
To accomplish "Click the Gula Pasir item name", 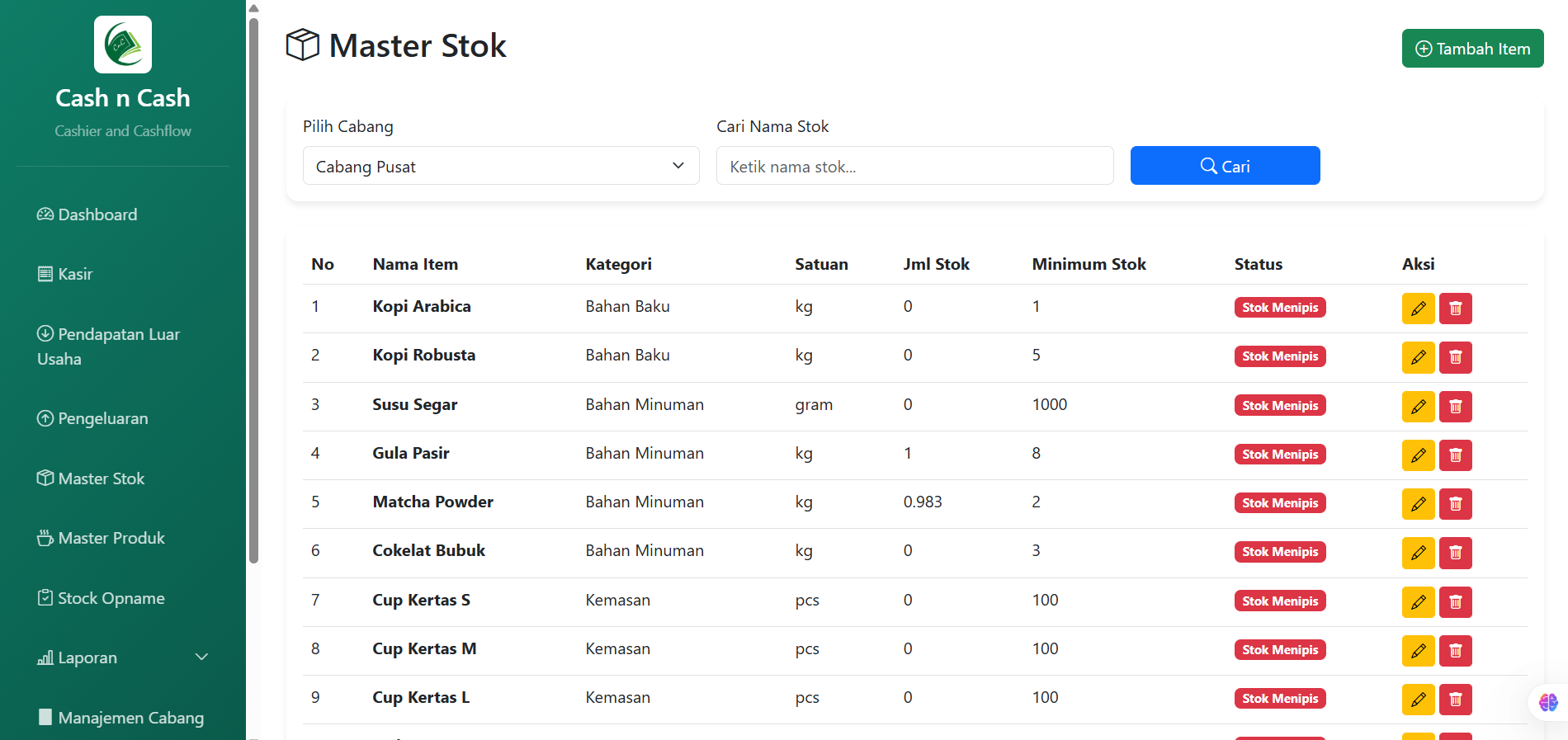I will 410,453.
